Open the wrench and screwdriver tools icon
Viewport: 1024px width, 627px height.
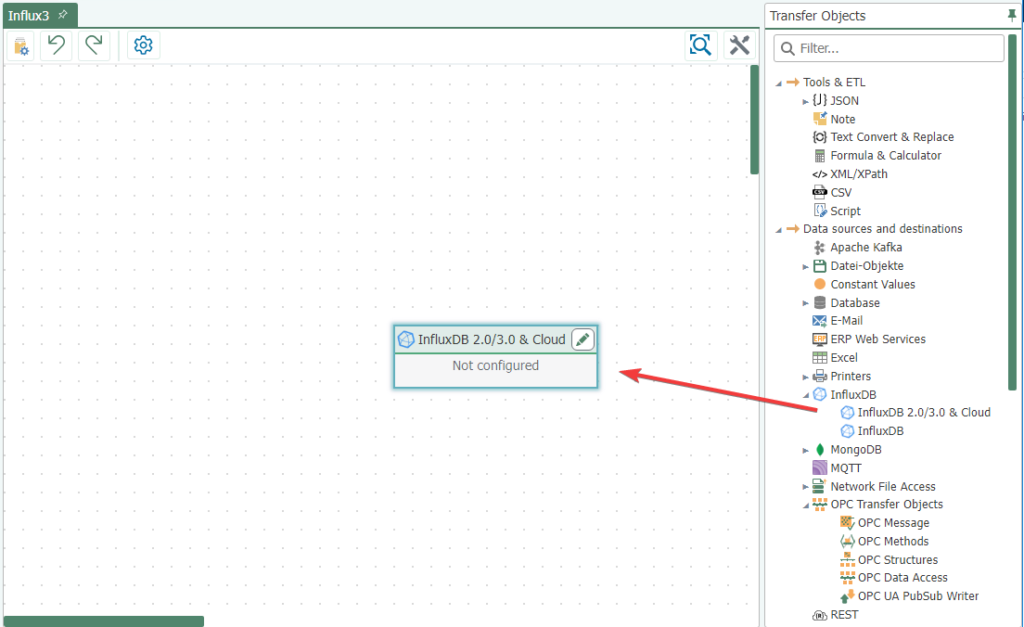[739, 45]
